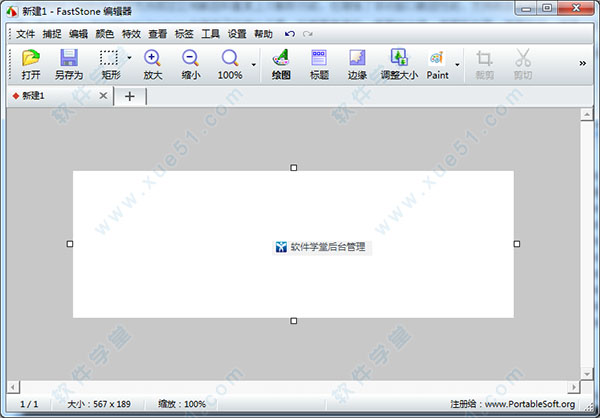The height and width of the screenshot is (418, 600).
Task: Open the 捕捉 (Capture) menu
Action: (52, 34)
